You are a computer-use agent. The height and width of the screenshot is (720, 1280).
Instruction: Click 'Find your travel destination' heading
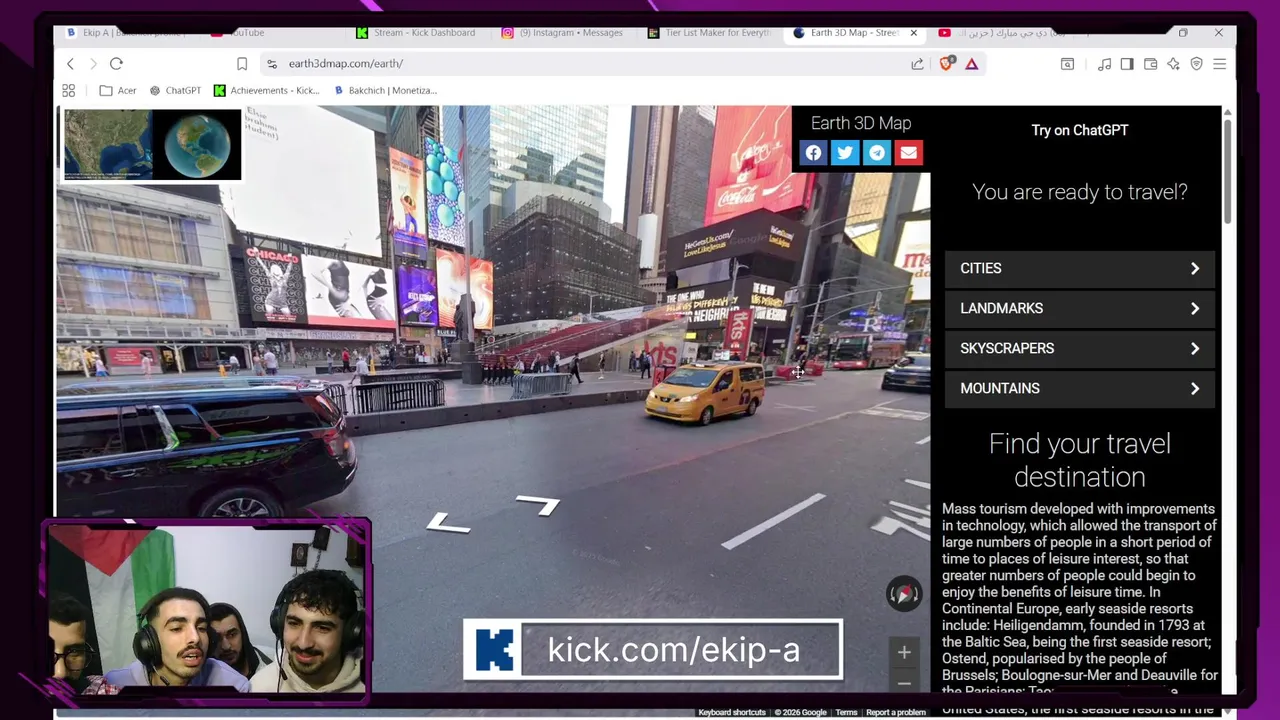click(1080, 460)
